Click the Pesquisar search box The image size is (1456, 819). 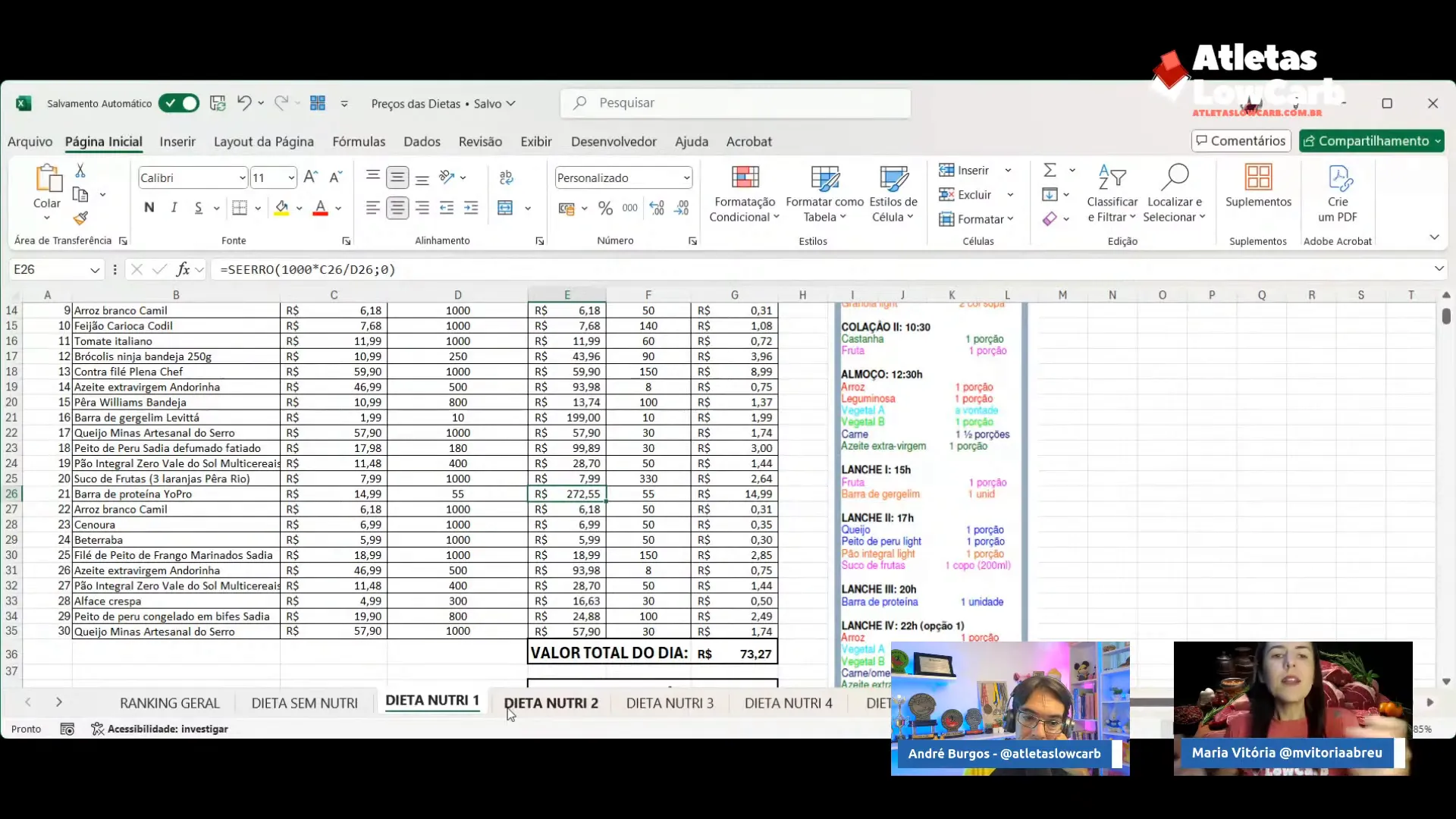click(x=736, y=103)
